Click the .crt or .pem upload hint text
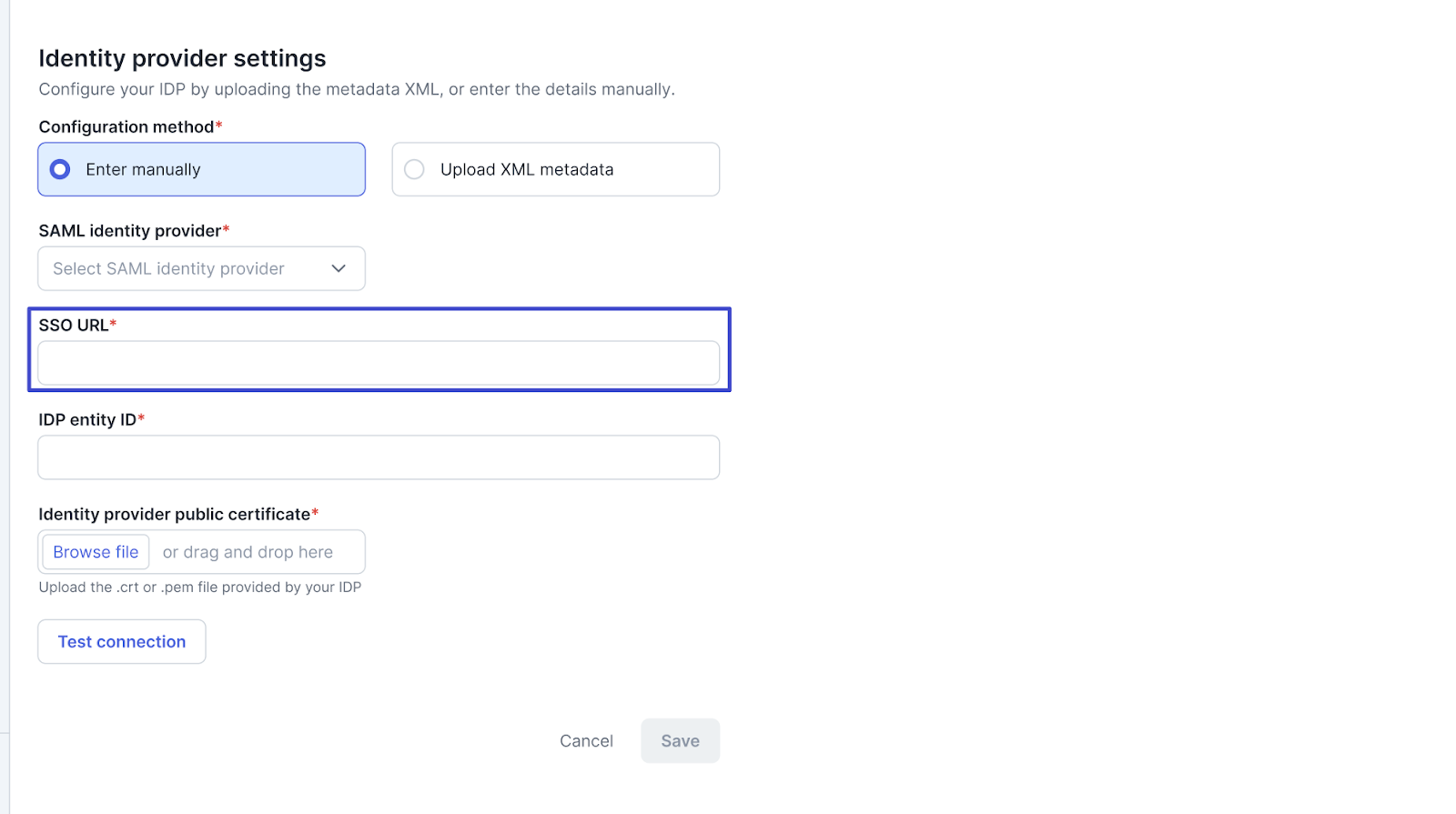The height and width of the screenshot is (814, 1456). 200,588
